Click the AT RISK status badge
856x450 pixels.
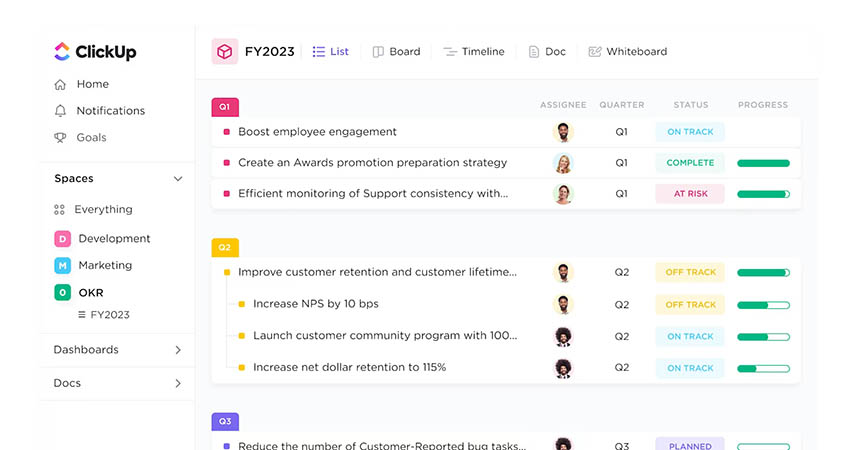(690, 194)
